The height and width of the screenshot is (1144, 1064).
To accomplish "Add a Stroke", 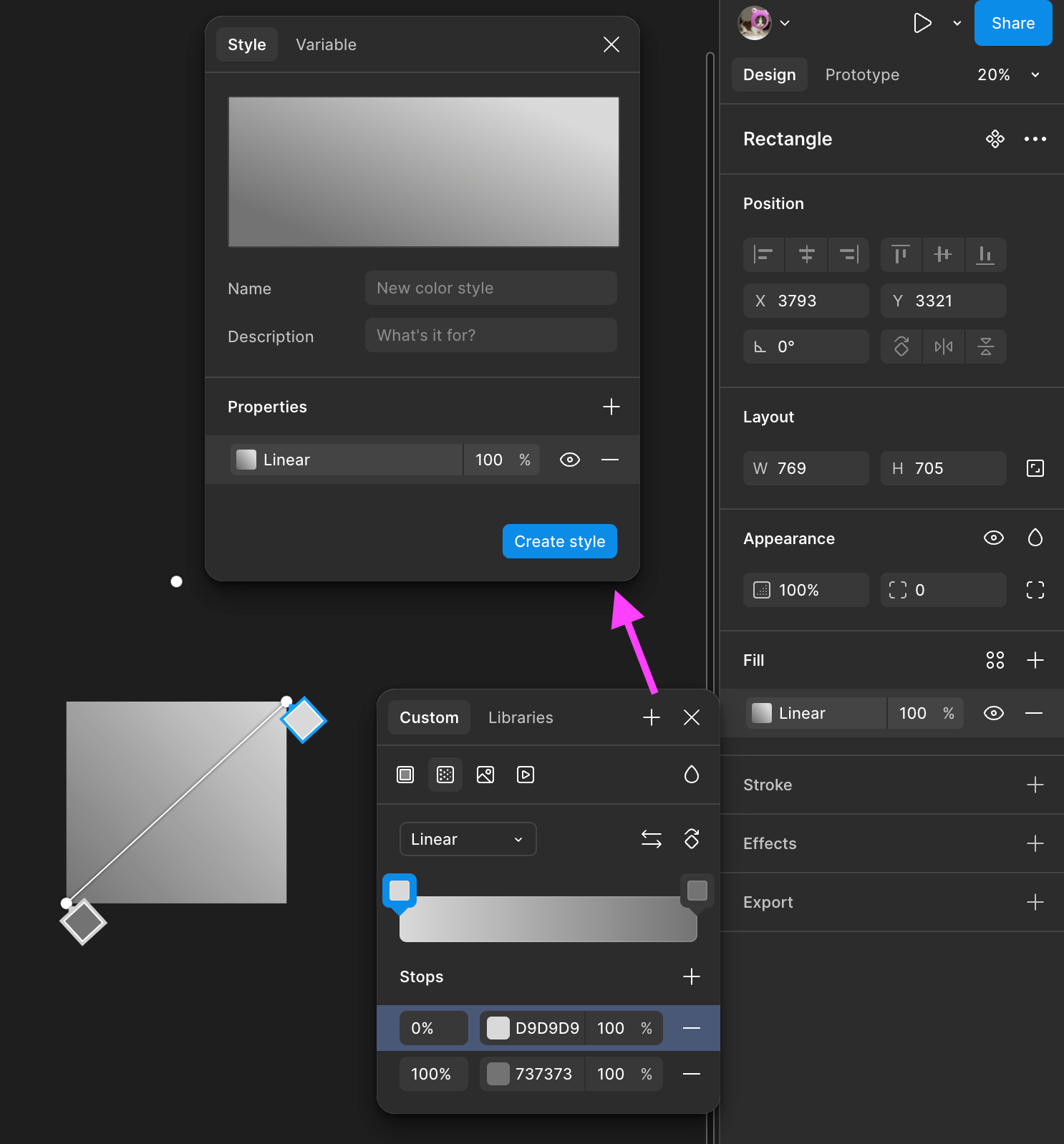I will click(x=1035, y=785).
